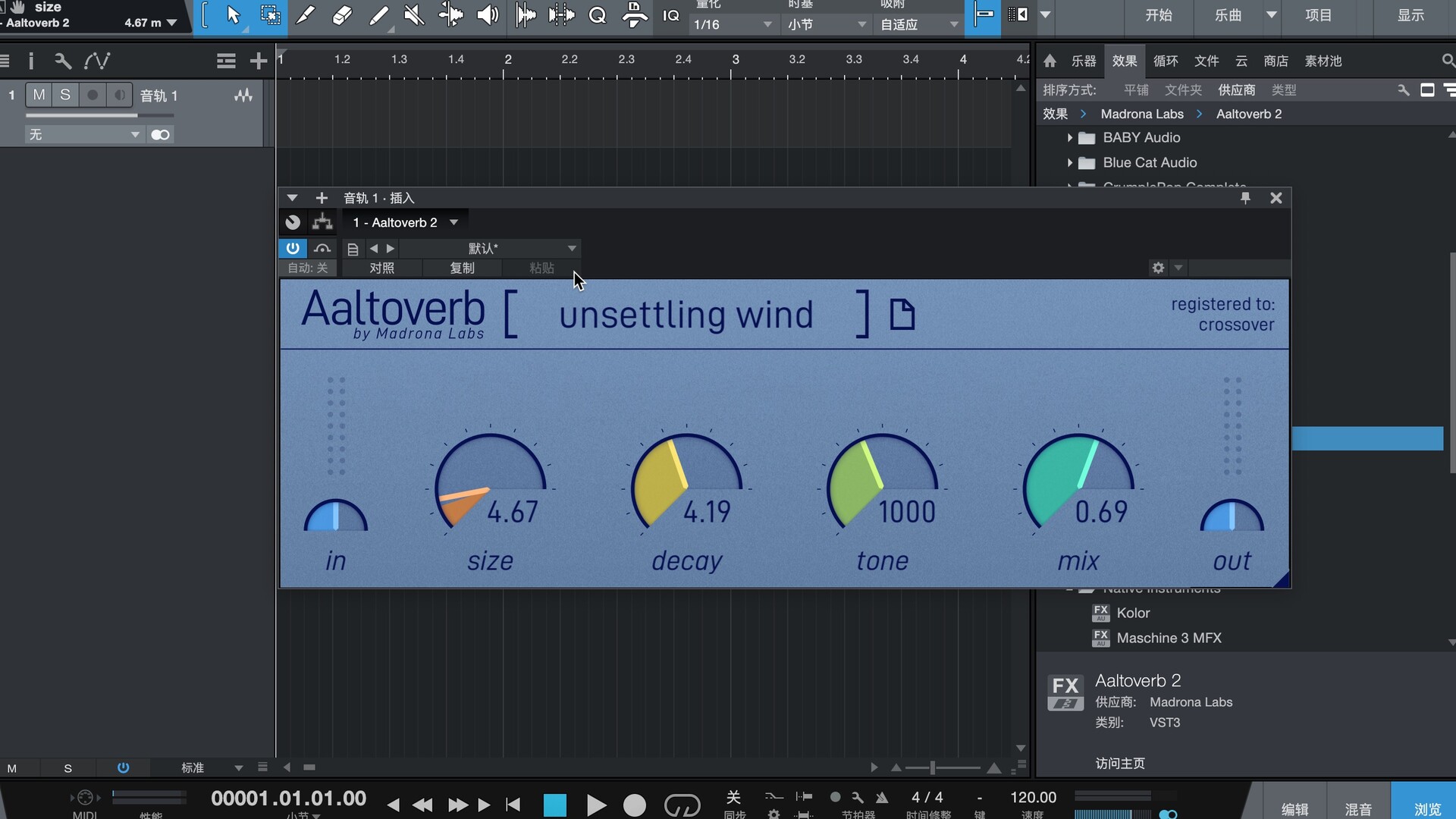Arm record on 音轨 1
The image size is (1456, 819).
pyautogui.click(x=93, y=95)
